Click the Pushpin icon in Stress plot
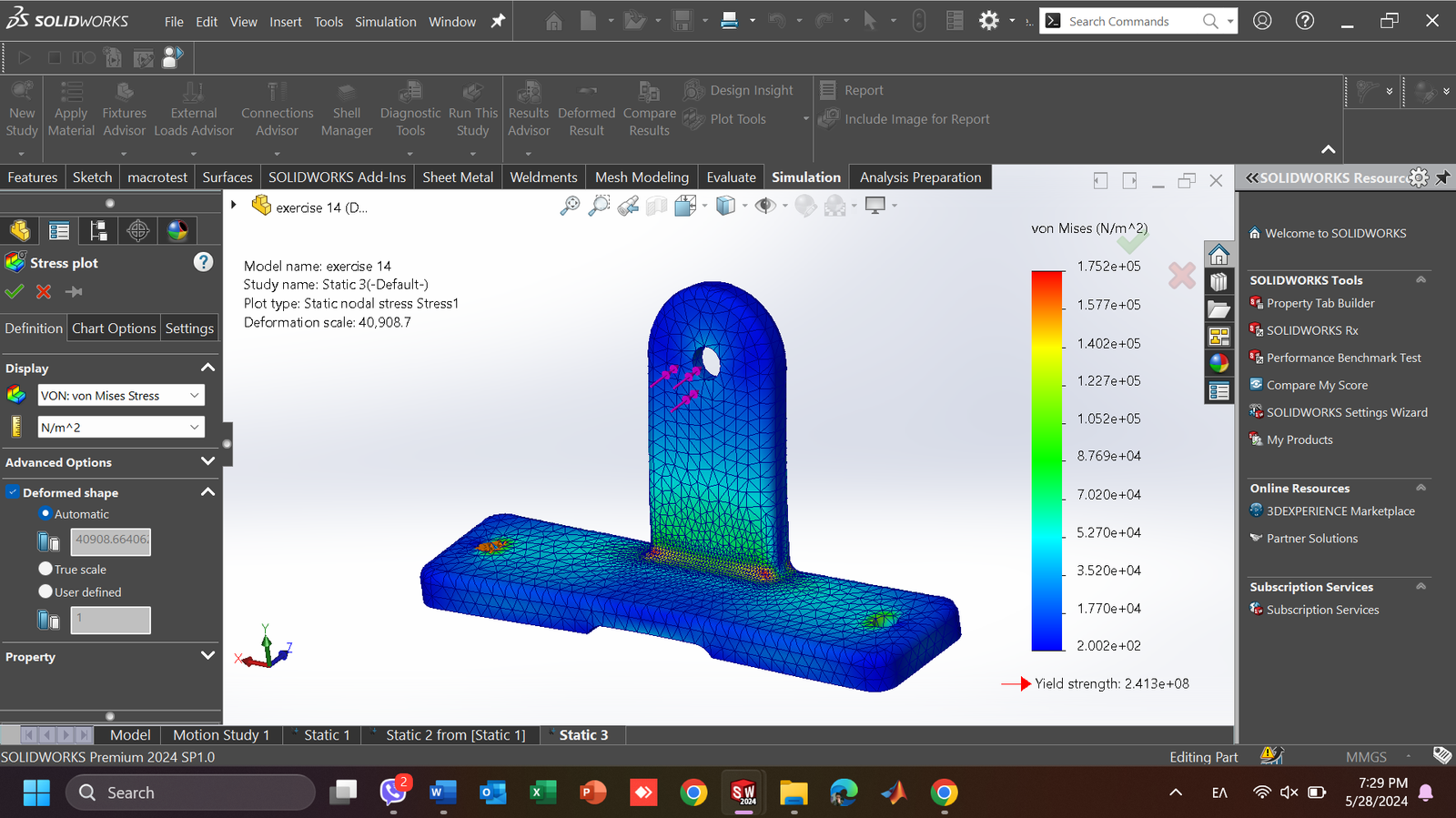The image size is (1456, 818). coord(75,292)
